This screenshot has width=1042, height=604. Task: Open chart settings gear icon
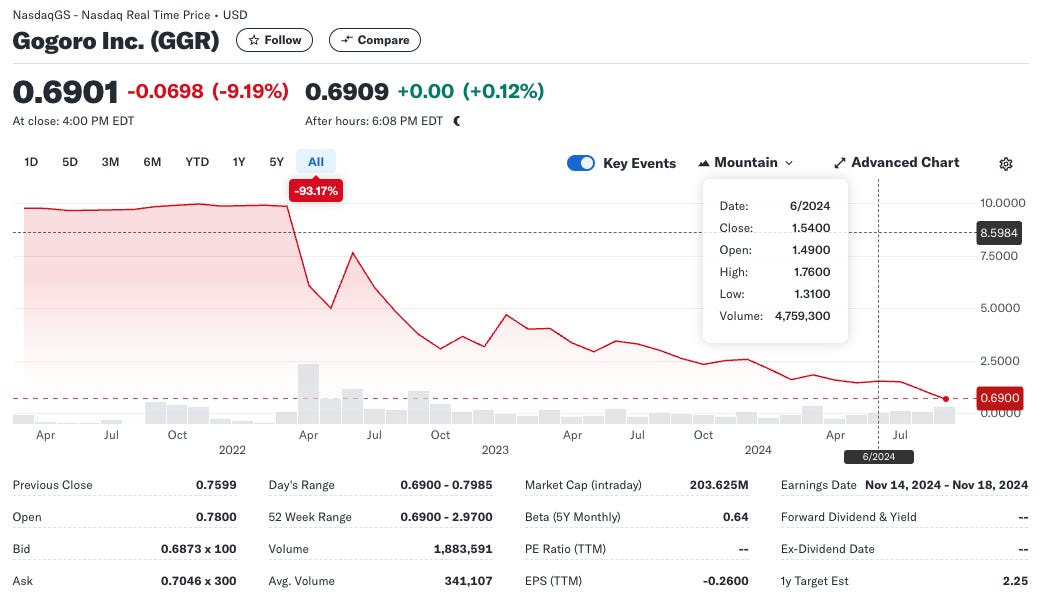(x=1006, y=163)
